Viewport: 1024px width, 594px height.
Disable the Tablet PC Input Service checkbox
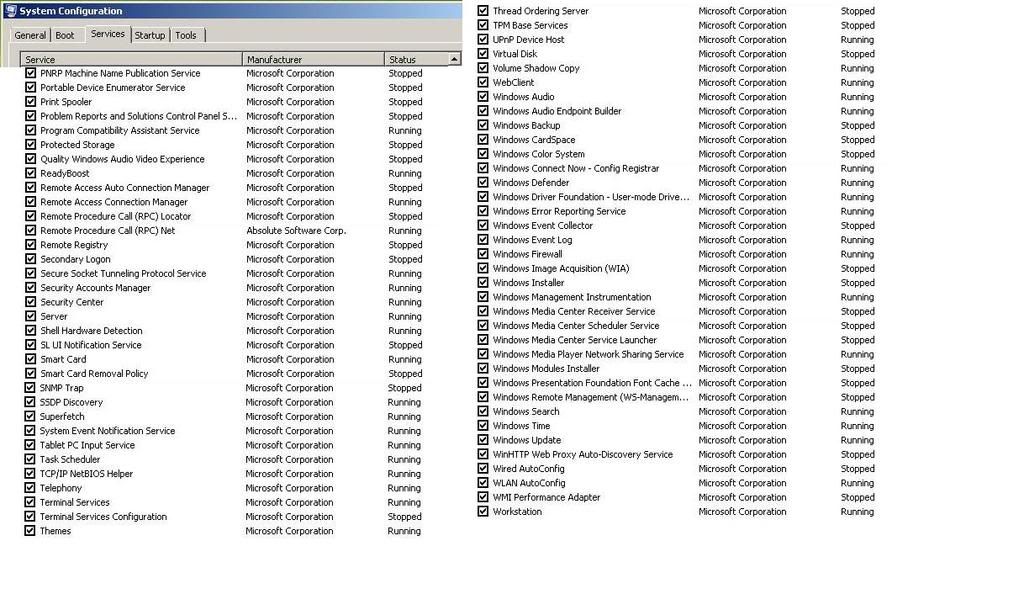(x=30, y=445)
